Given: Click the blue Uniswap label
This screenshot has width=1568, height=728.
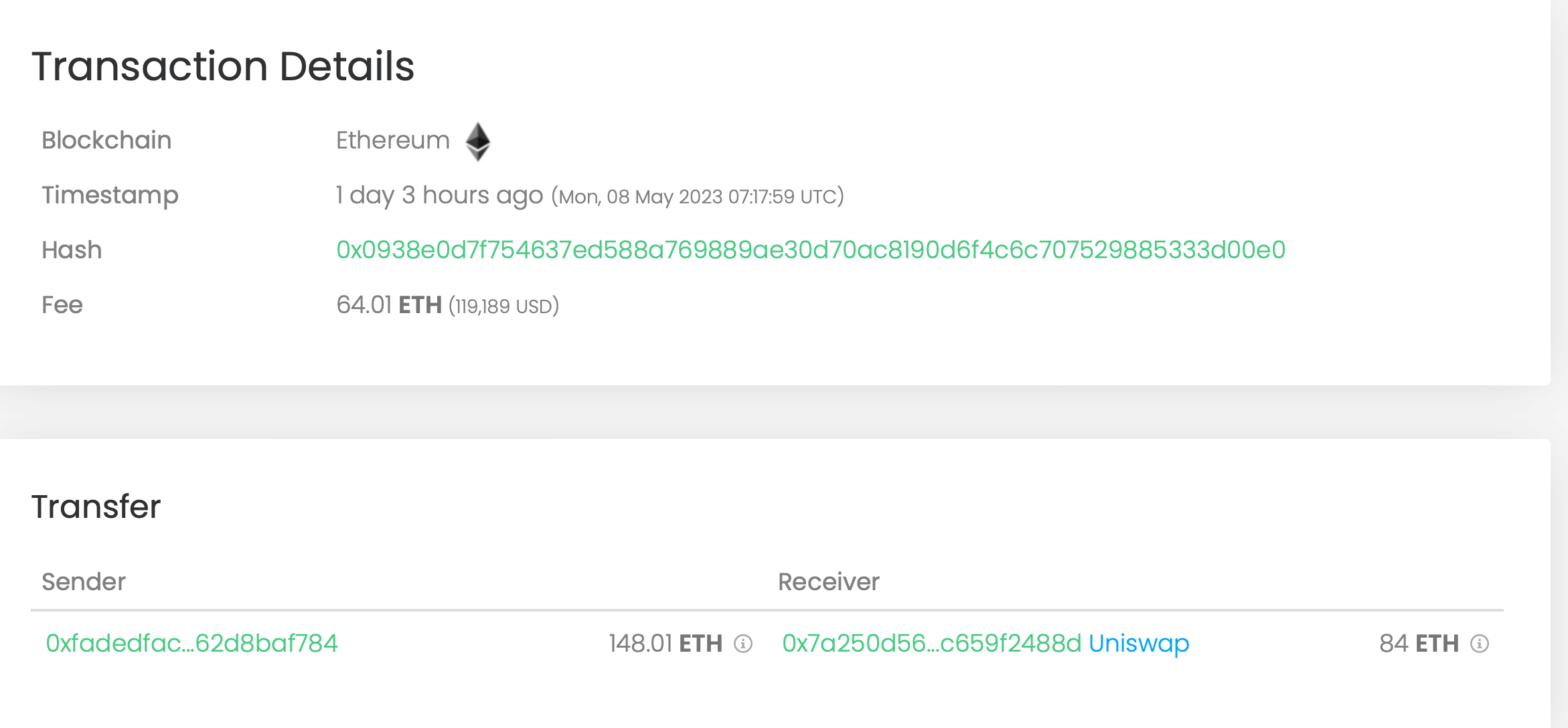Looking at the screenshot, I should [1139, 644].
